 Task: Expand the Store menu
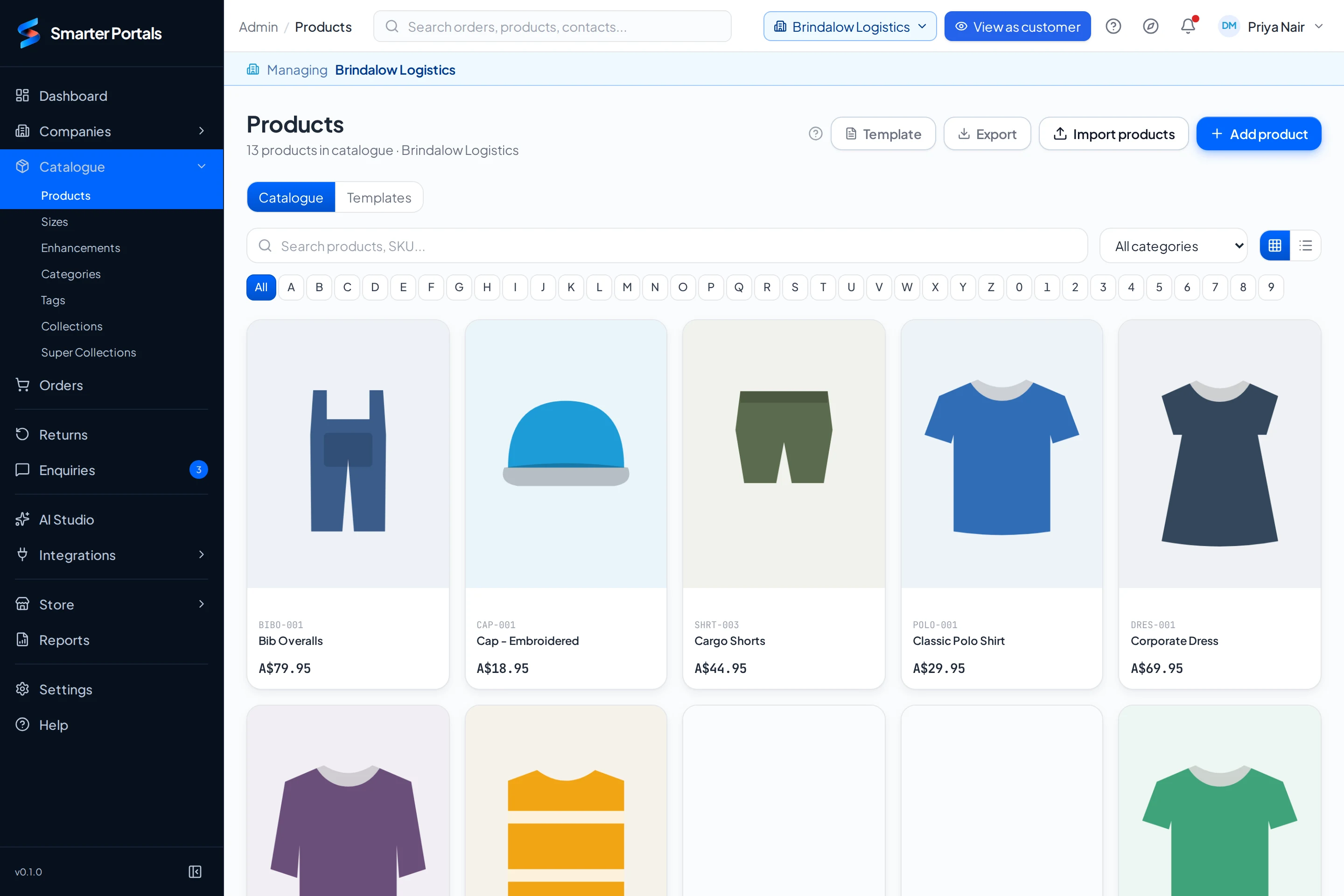coord(112,604)
